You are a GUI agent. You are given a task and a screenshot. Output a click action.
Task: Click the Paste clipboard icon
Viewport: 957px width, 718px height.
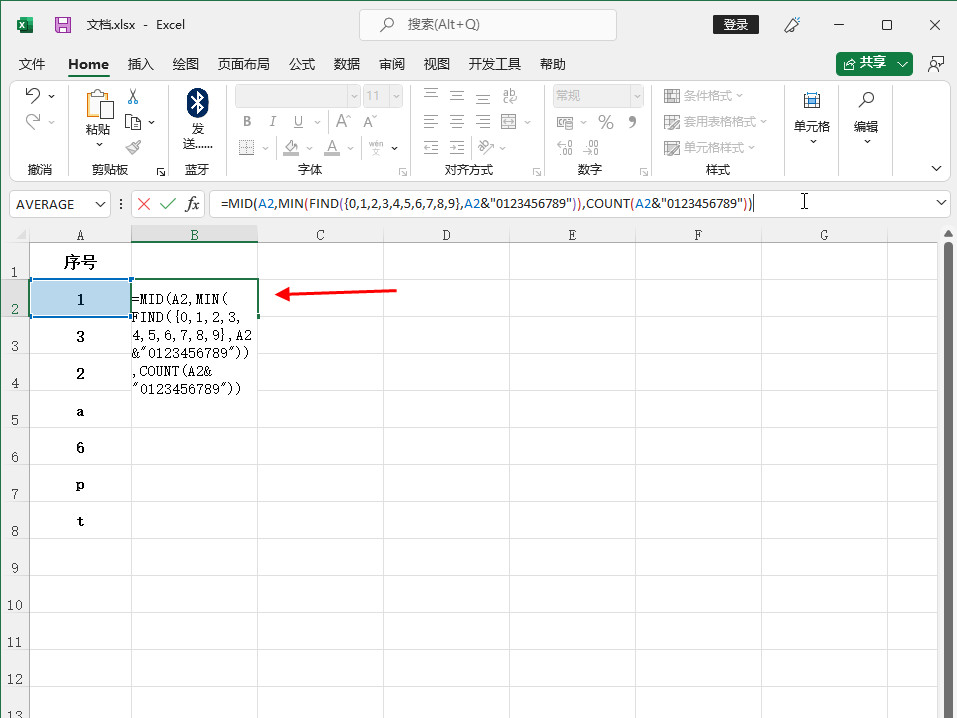point(99,104)
